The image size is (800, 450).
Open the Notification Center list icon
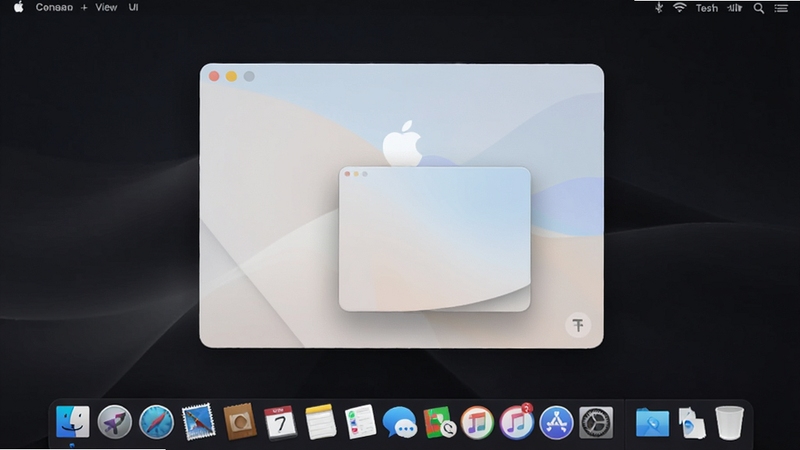[x=781, y=8]
